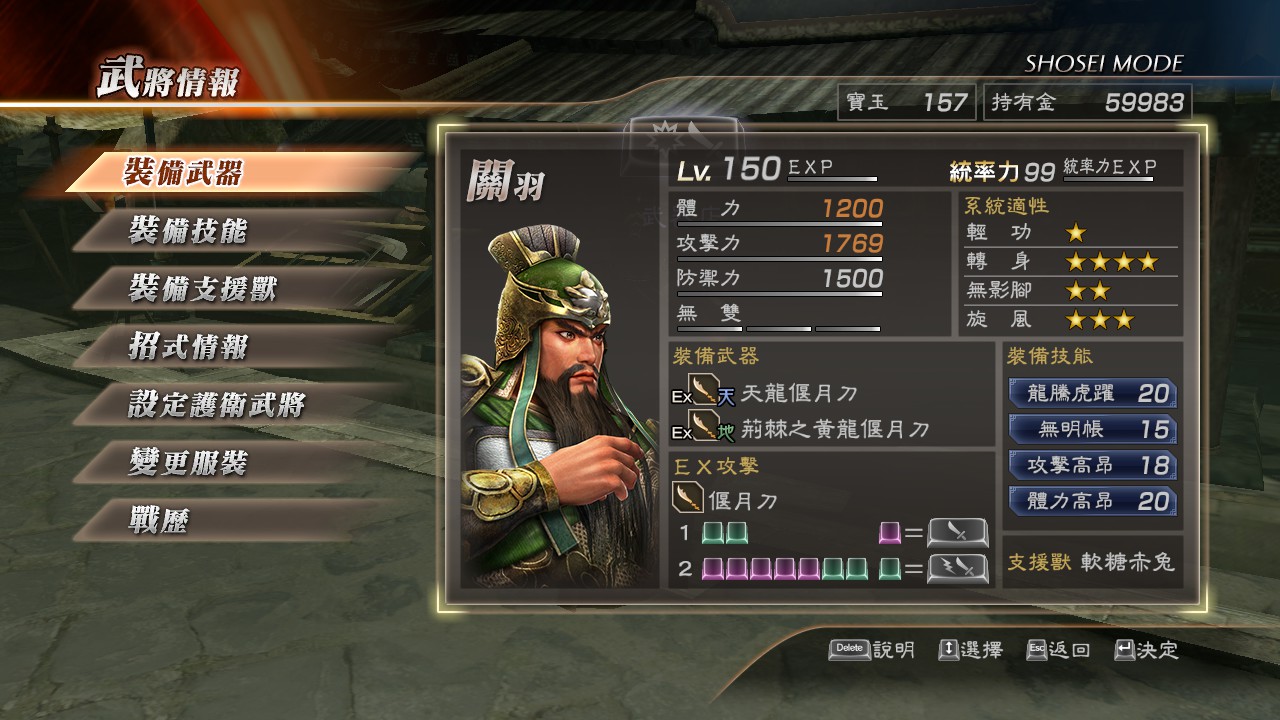Select the 無明帳 15 skill button
This screenshot has width=1280, height=720.
click(x=1093, y=429)
